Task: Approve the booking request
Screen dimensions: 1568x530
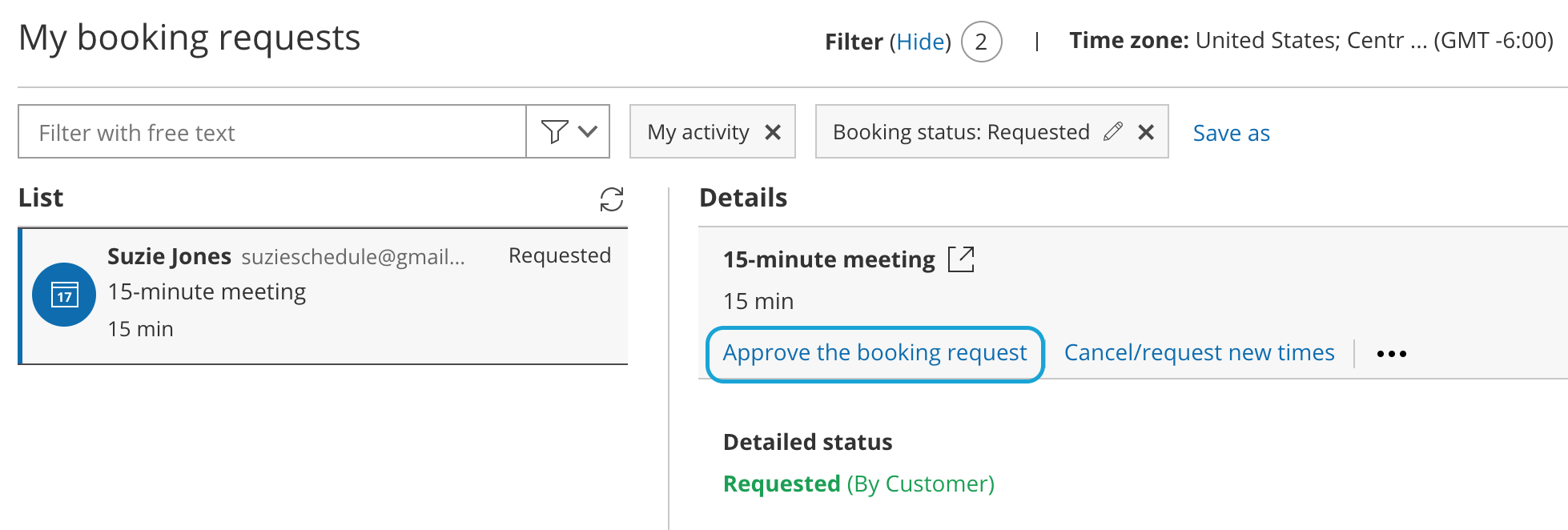Action: (x=874, y=353)
